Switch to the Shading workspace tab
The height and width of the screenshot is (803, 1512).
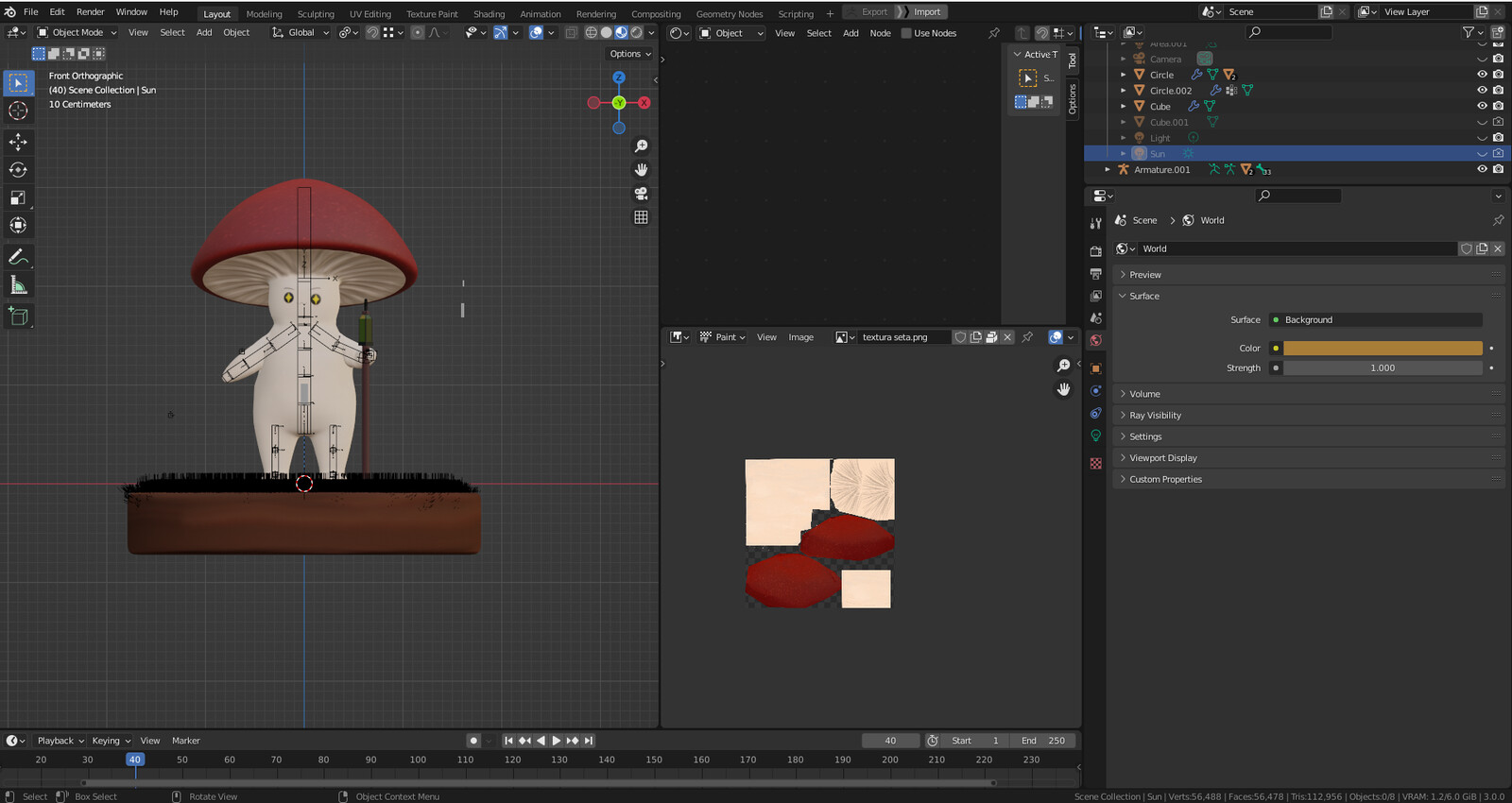click(x=489, y=14)
